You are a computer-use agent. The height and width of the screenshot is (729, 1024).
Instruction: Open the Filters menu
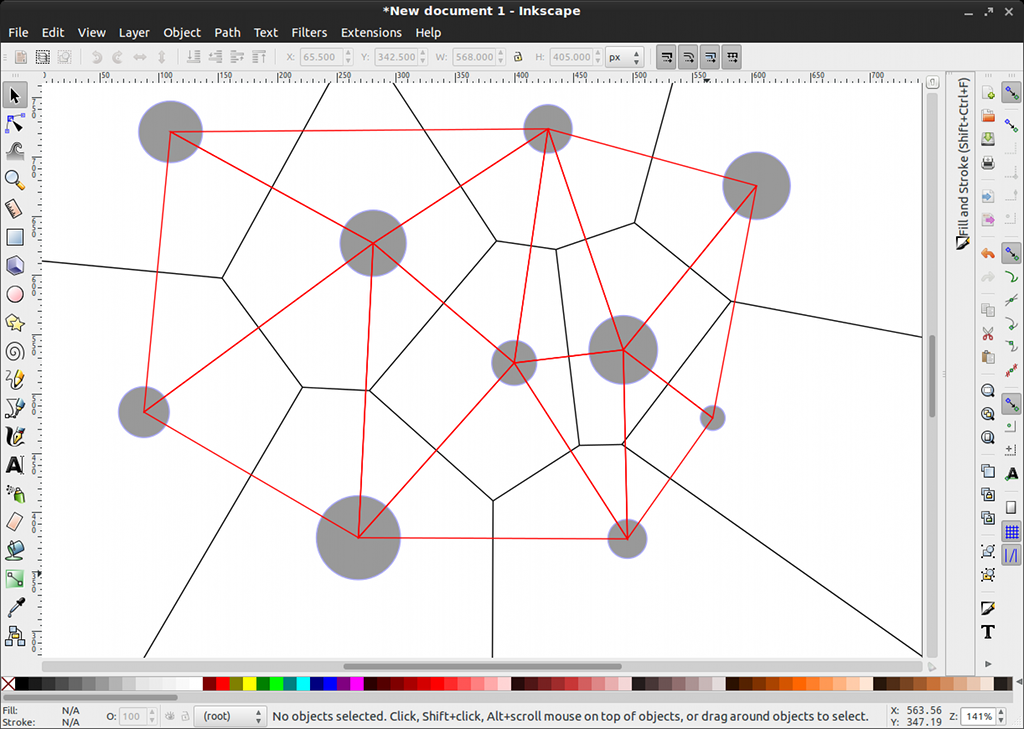coord(309,32)
